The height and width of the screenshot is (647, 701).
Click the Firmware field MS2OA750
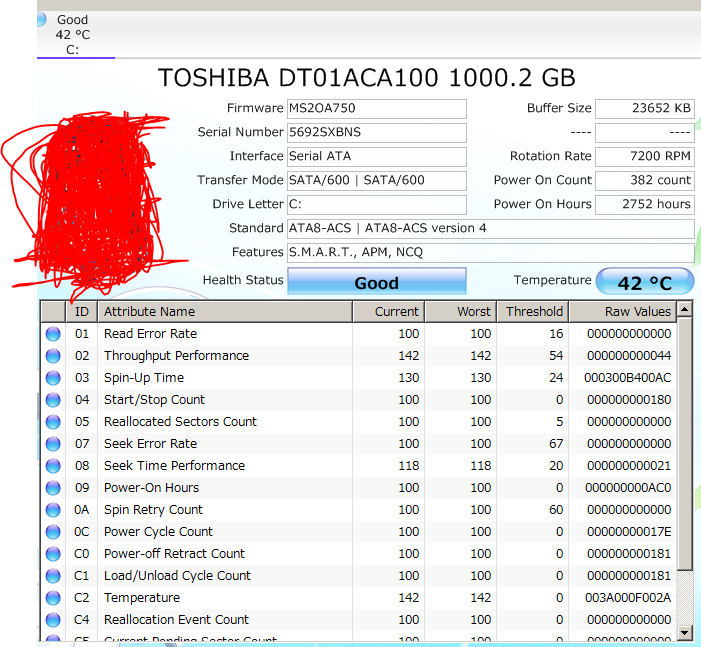pyautogui.click(x=377, y=109)
